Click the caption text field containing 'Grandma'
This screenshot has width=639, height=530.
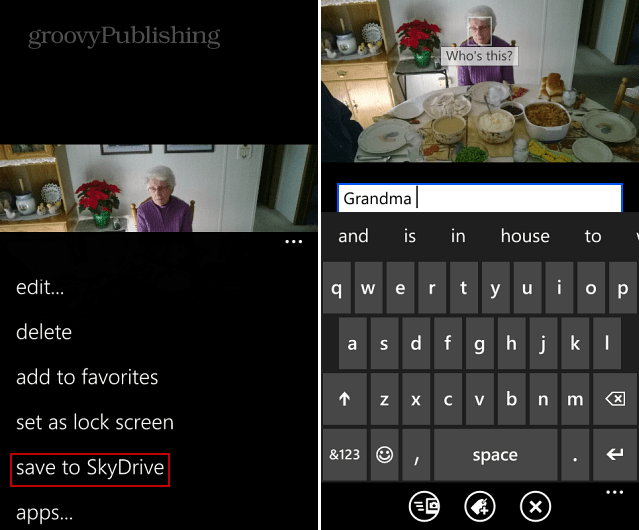[x=480, y=198]
